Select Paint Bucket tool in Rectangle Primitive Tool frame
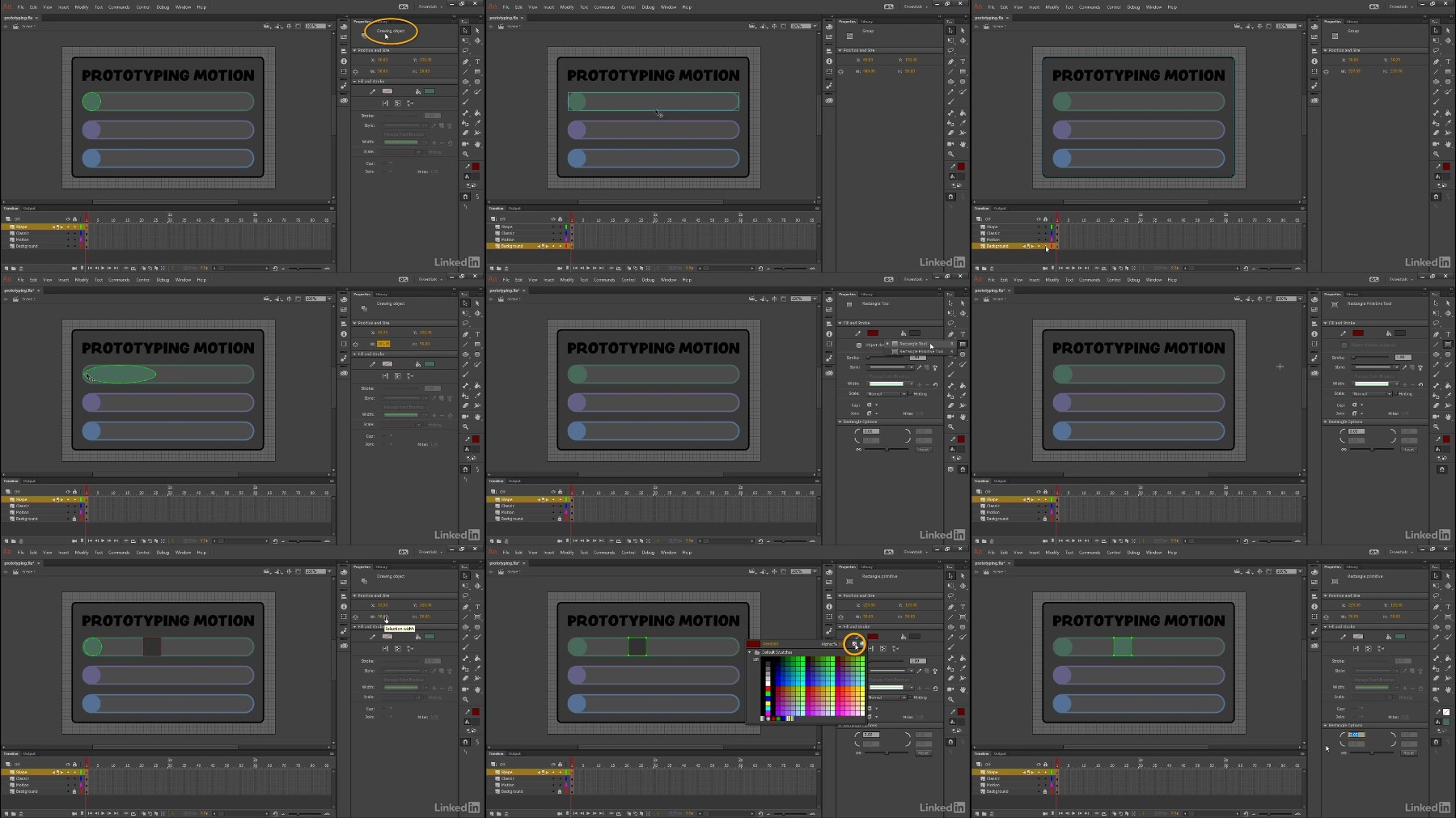This screenshot has width=1456, height=818. (1448, 386)
